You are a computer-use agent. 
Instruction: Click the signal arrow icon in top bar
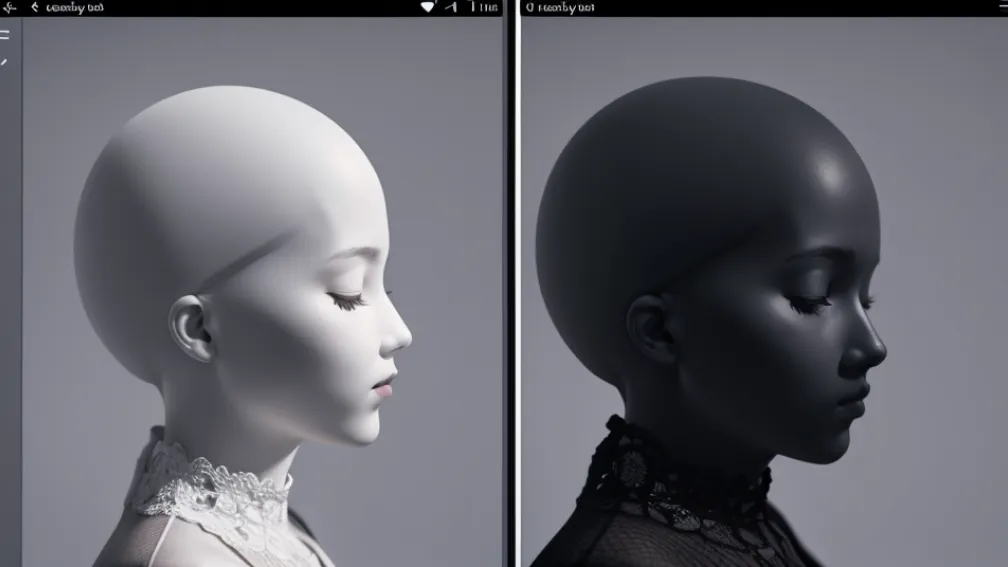tap(451, 7)
